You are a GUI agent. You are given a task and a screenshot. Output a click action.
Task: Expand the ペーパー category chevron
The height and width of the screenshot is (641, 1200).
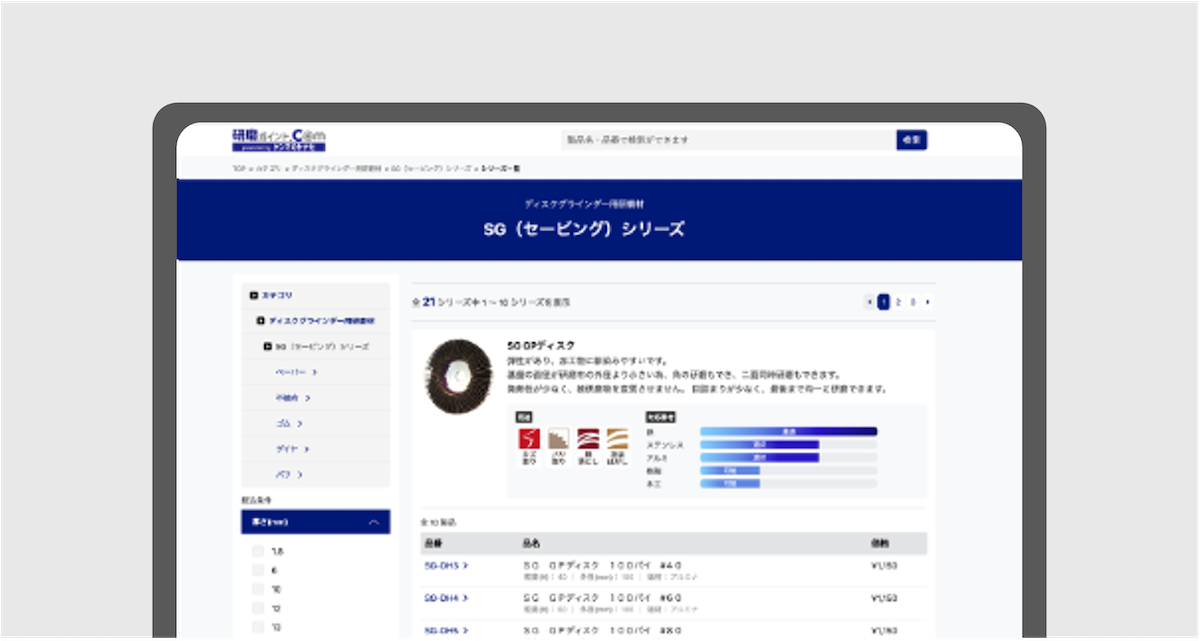[315, 370]
